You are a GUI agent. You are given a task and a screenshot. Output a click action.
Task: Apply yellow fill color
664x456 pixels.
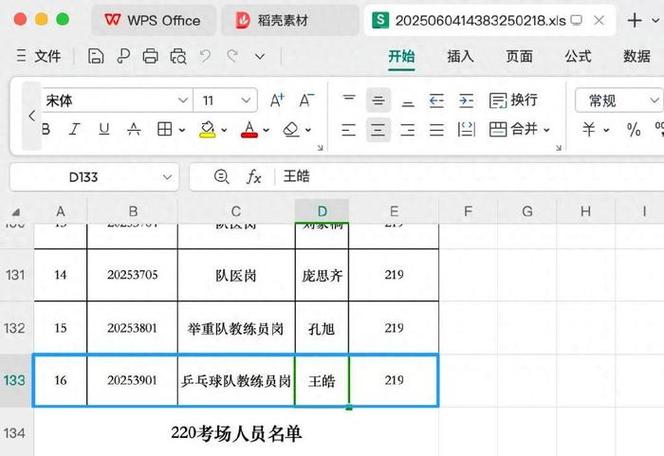point(208,129)
